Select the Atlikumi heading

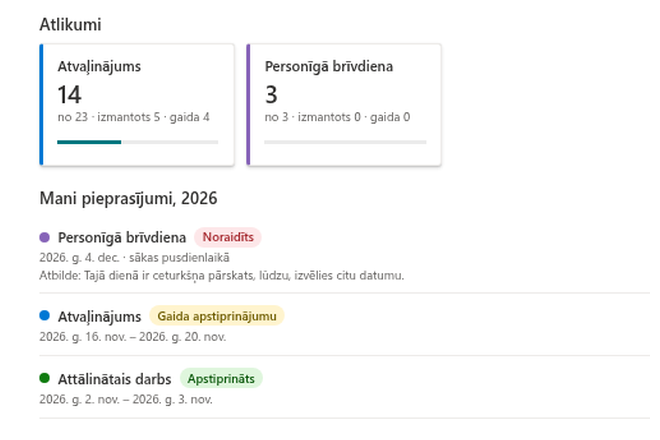[x=70, y=24]
